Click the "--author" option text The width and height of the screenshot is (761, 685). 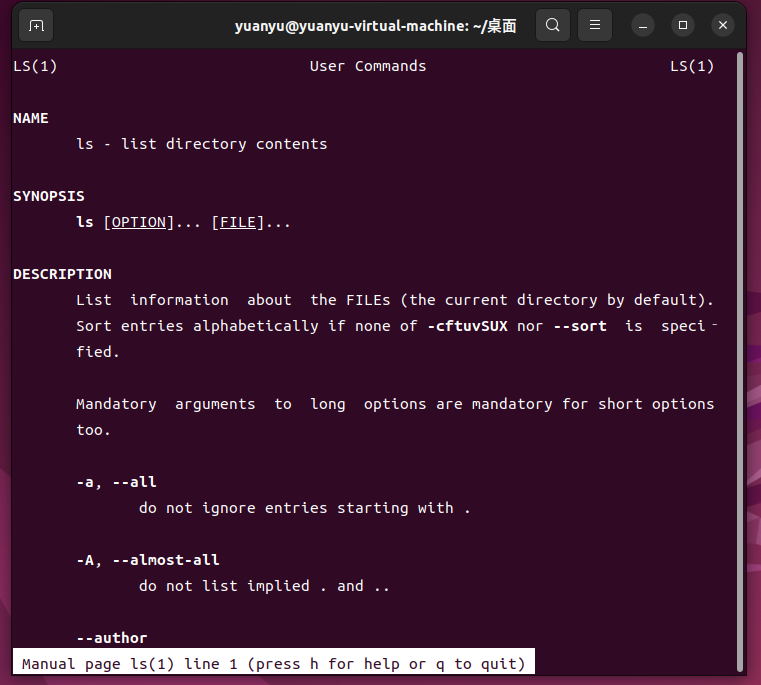[112, 638]
